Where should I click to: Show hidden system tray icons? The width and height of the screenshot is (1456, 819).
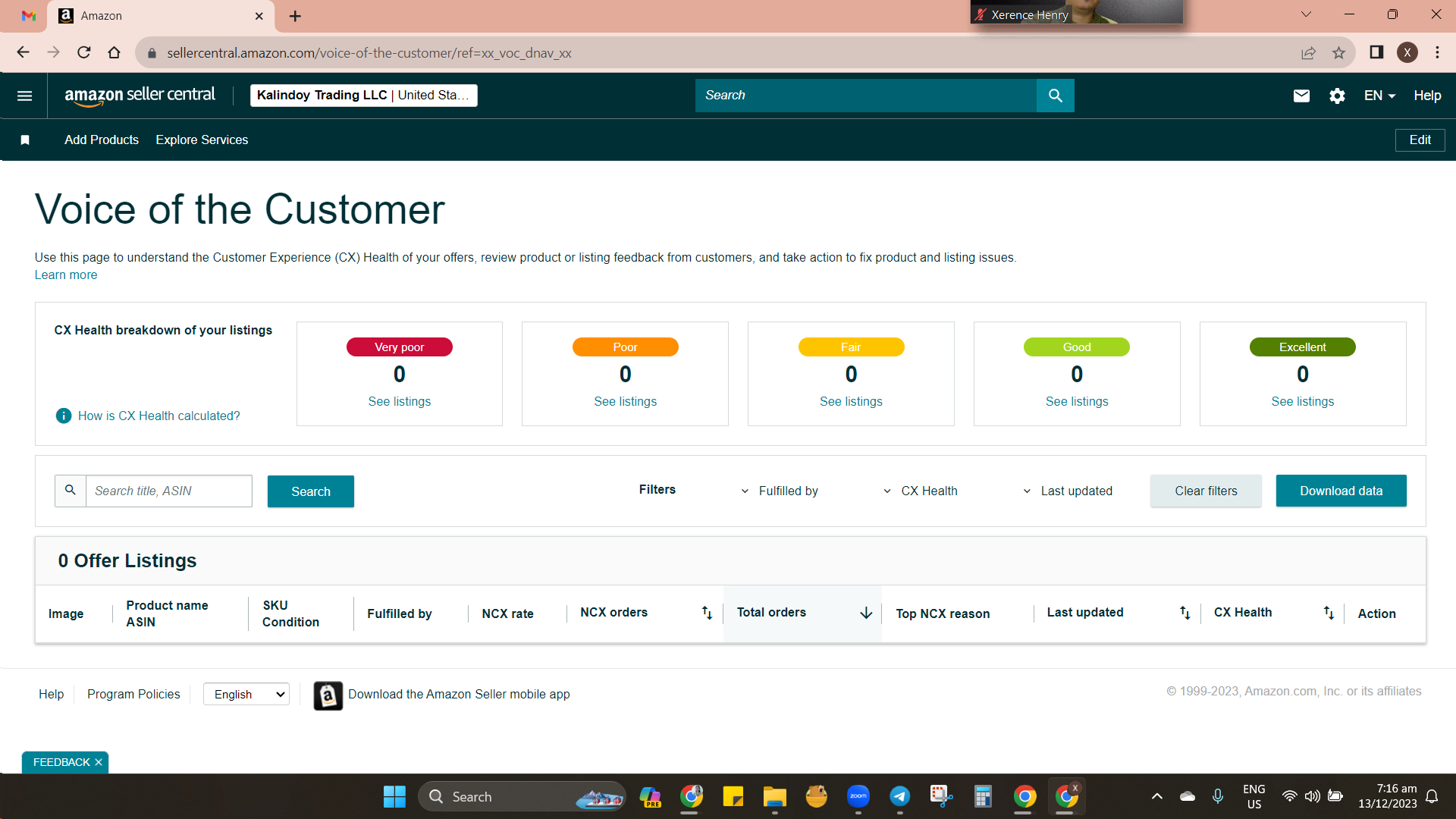point(1156,796)
